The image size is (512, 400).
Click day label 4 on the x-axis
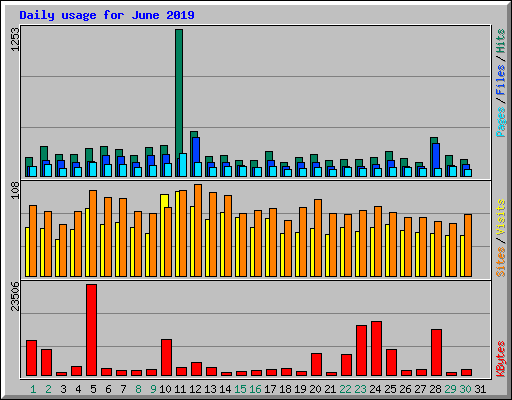point(78,389)
